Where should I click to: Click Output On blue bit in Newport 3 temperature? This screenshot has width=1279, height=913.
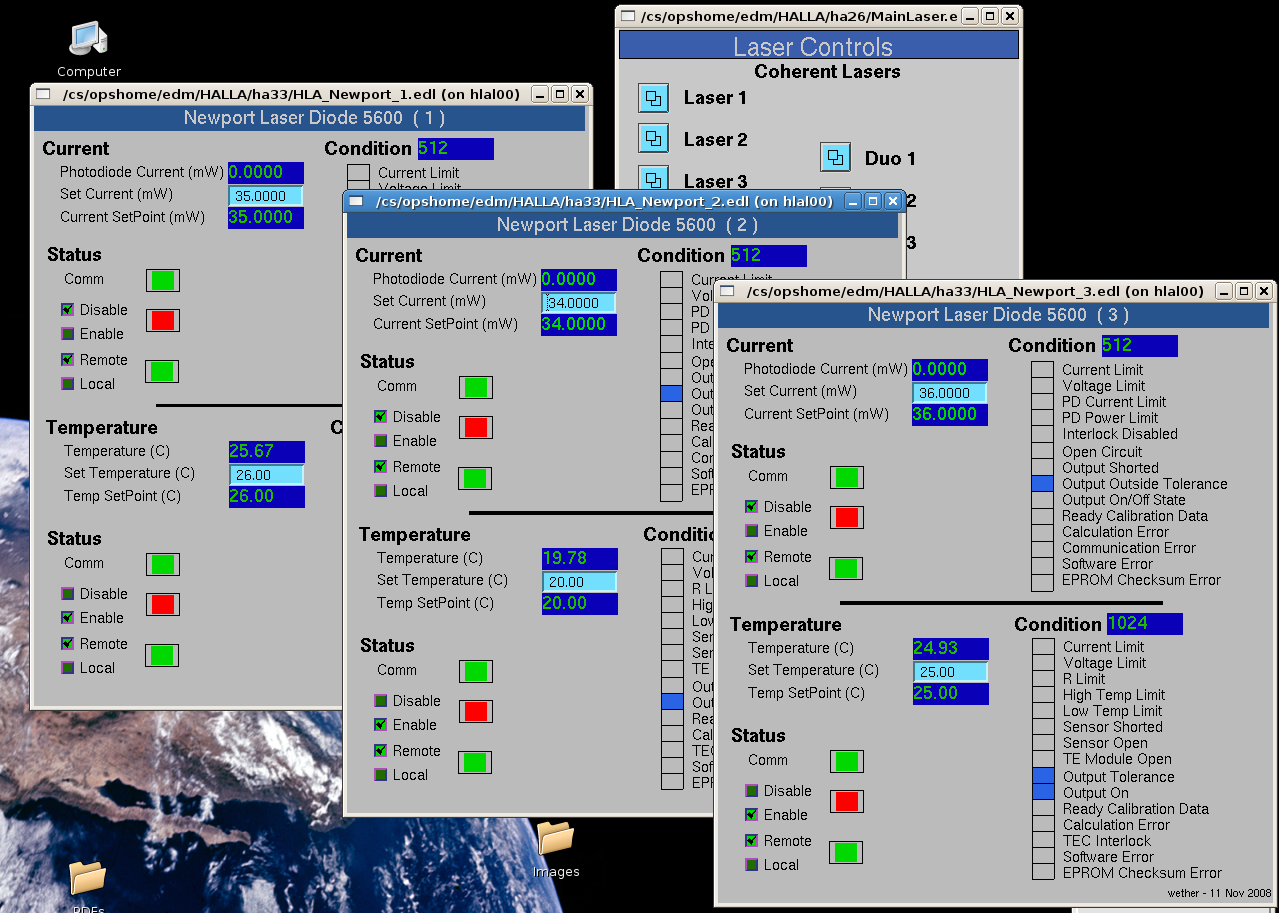click(1043, 793)
